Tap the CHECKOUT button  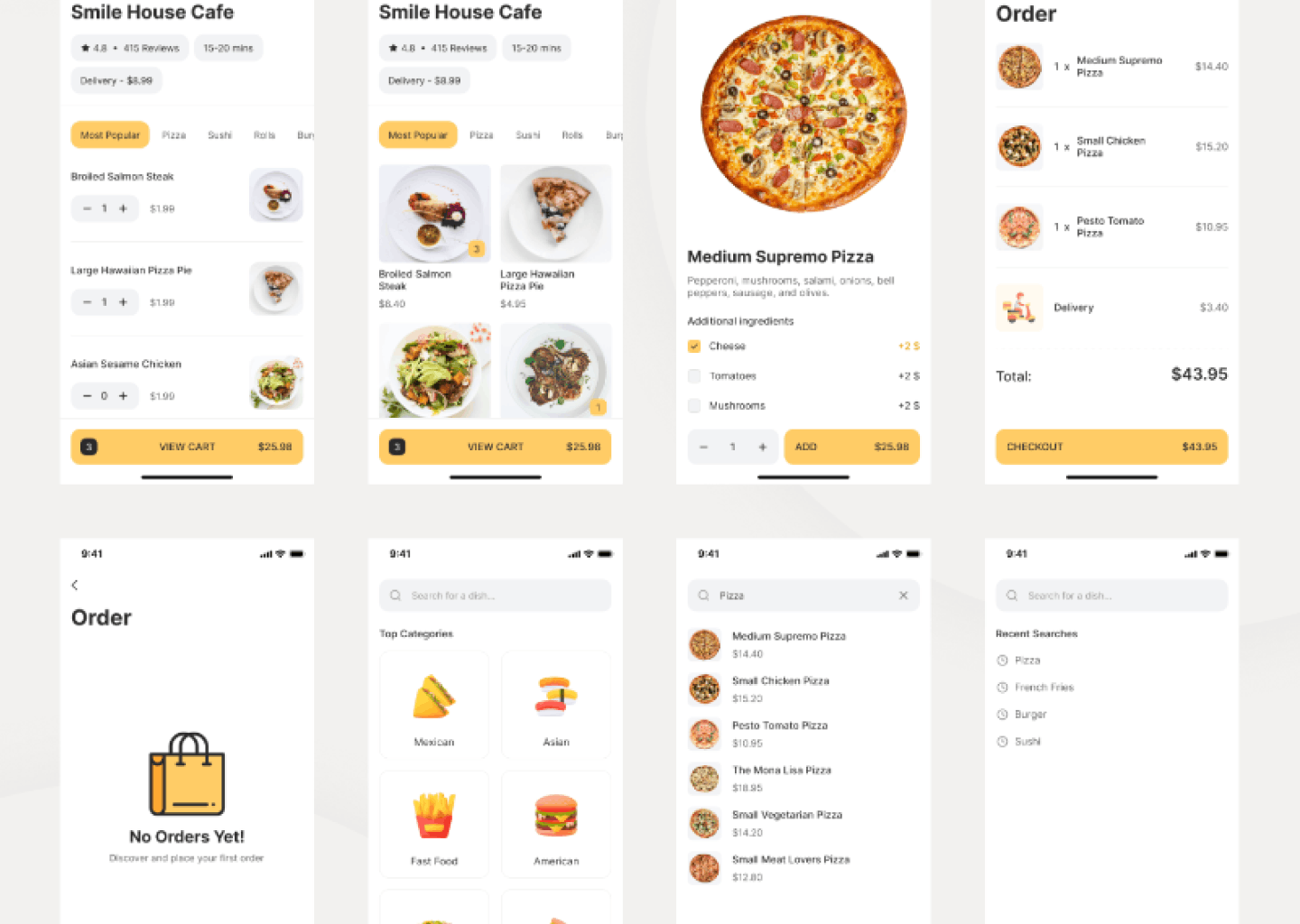coord(1111,447)
